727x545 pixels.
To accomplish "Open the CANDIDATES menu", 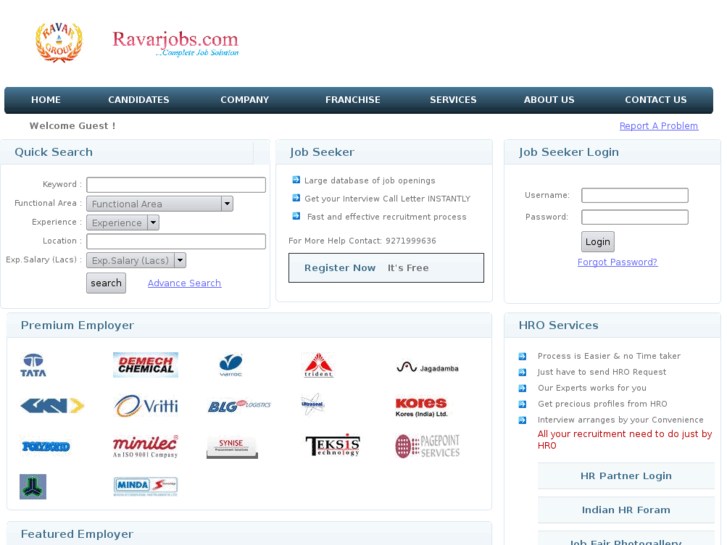I will (x=139, y=100).
